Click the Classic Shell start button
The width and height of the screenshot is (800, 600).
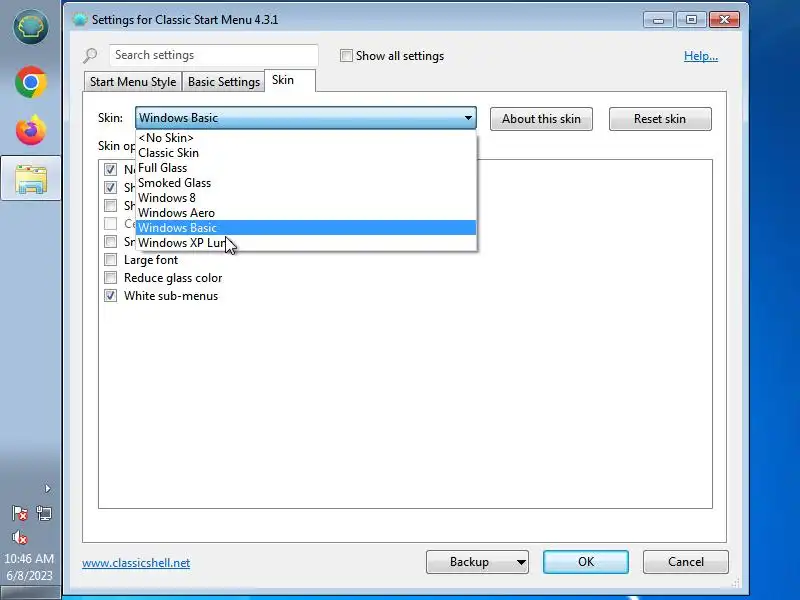pyautogui.click(x=31, y=27)
